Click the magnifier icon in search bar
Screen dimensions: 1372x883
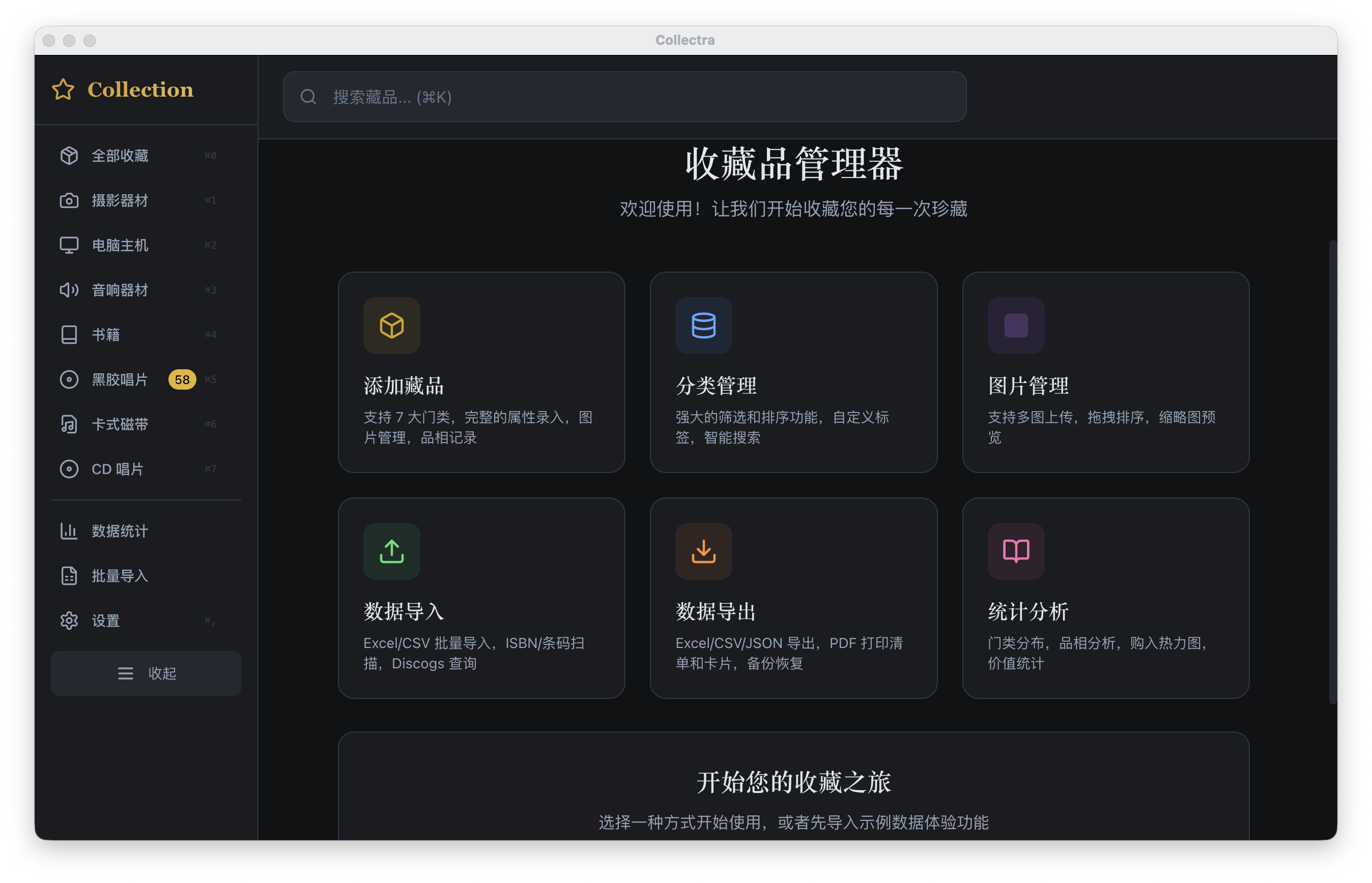tap(308, 97)
